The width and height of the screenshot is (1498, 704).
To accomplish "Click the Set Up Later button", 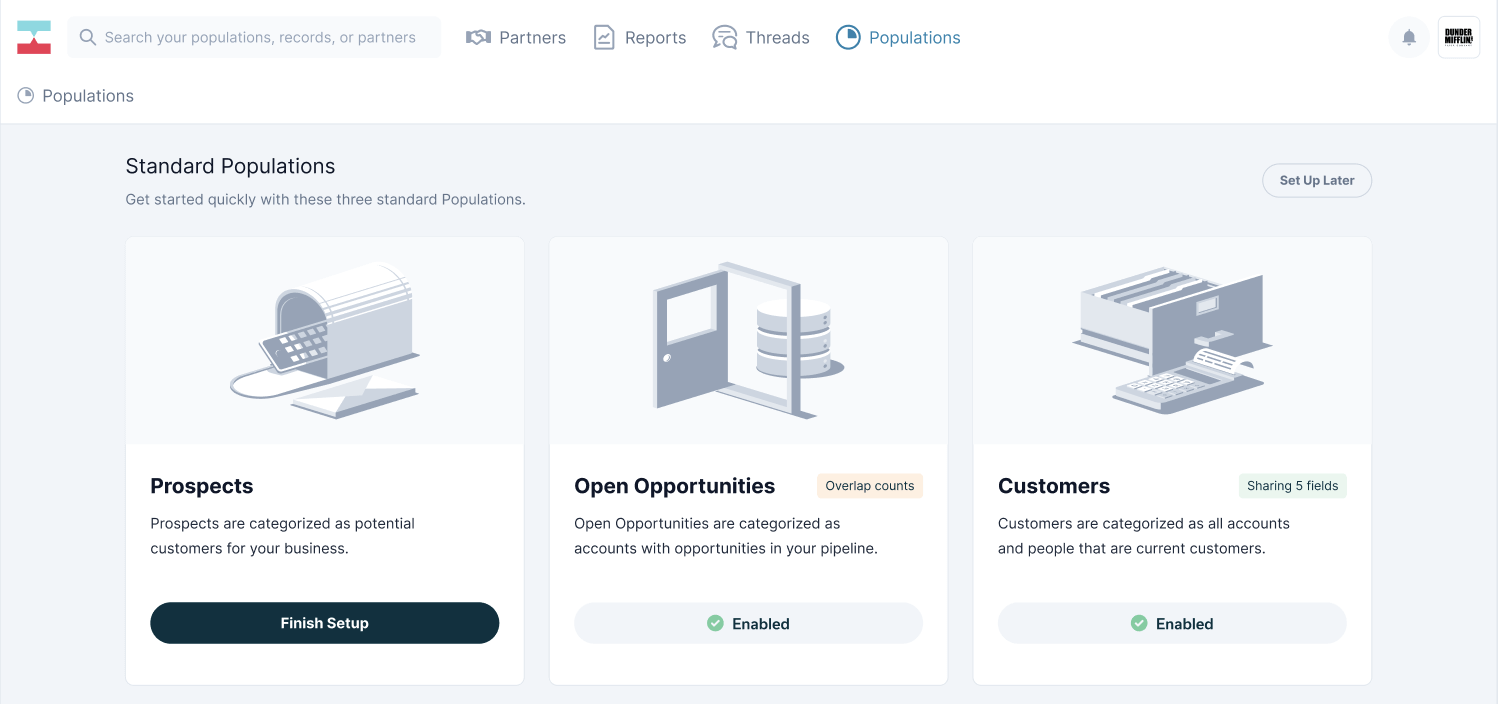I will click(x=1316, y=181).
